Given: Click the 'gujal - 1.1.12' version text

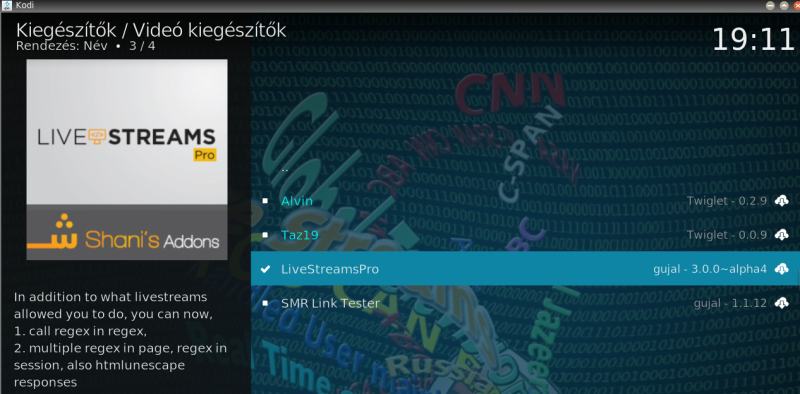Looking at the screenshot, I should [730, 303].
